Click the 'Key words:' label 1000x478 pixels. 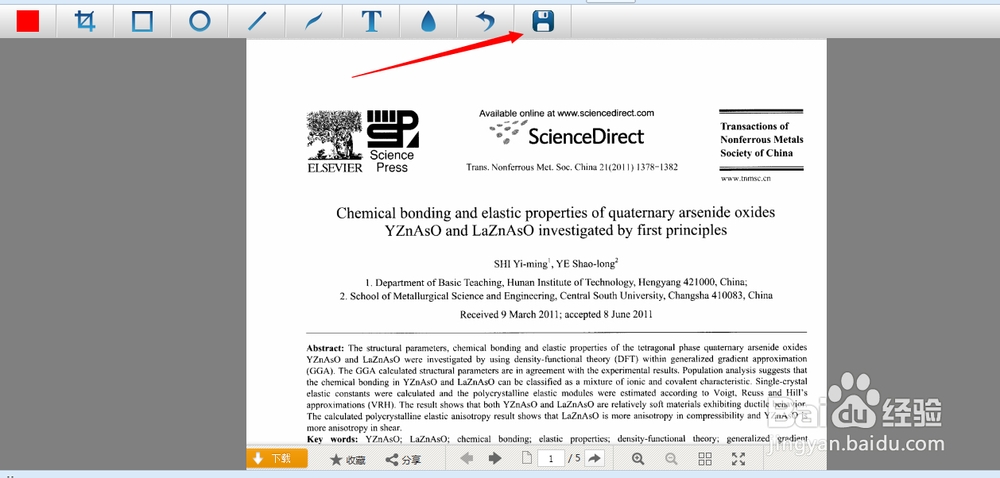point(332,438)
